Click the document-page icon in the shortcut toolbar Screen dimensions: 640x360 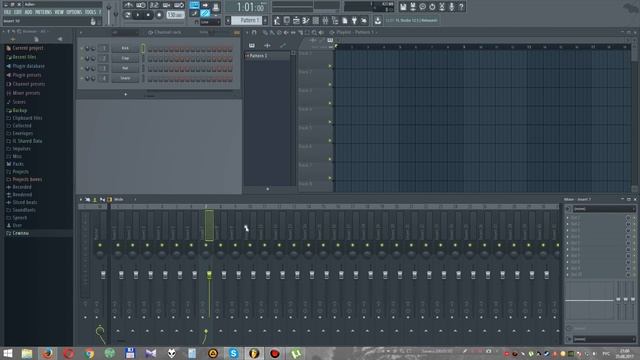coord(344,20)
